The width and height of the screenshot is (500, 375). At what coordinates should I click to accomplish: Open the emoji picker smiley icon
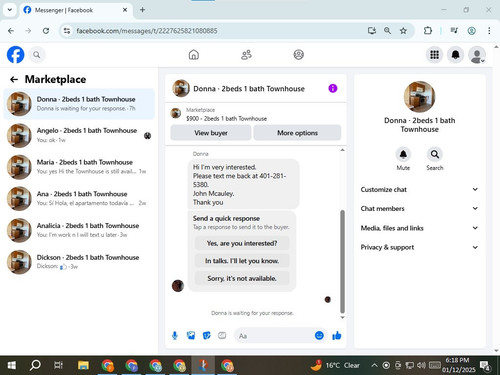coord(319,335)
